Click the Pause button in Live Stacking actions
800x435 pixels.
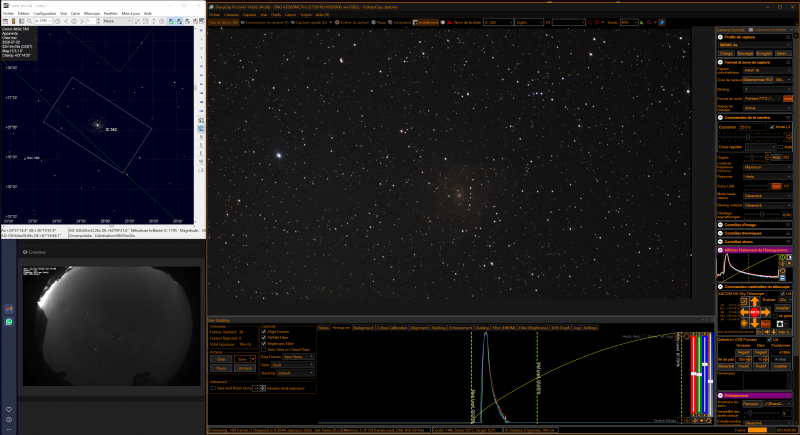pos(221,368)
